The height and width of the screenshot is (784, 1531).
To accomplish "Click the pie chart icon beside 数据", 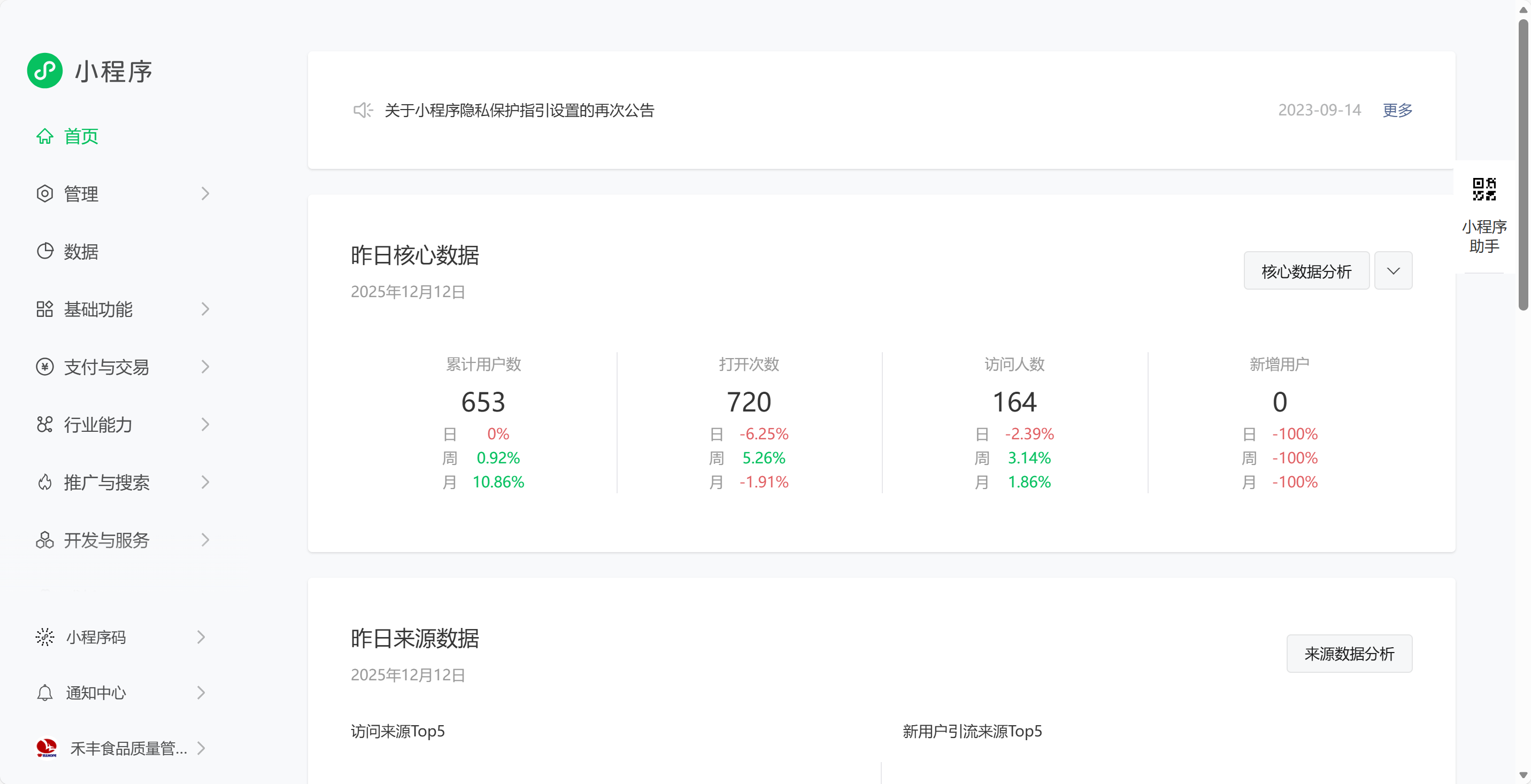I will (44, 251).
